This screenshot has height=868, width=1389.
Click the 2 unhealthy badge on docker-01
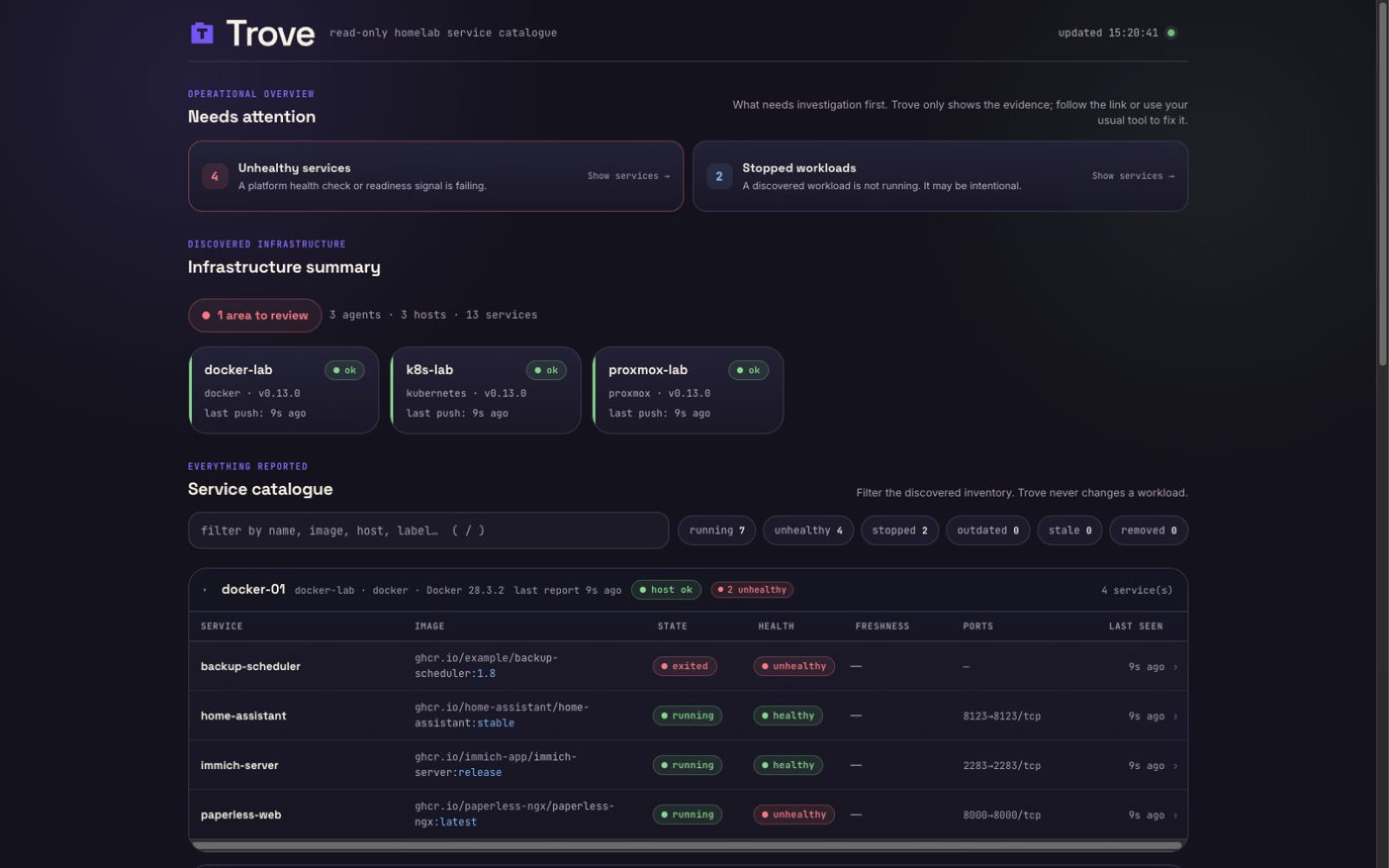point(752,590)
